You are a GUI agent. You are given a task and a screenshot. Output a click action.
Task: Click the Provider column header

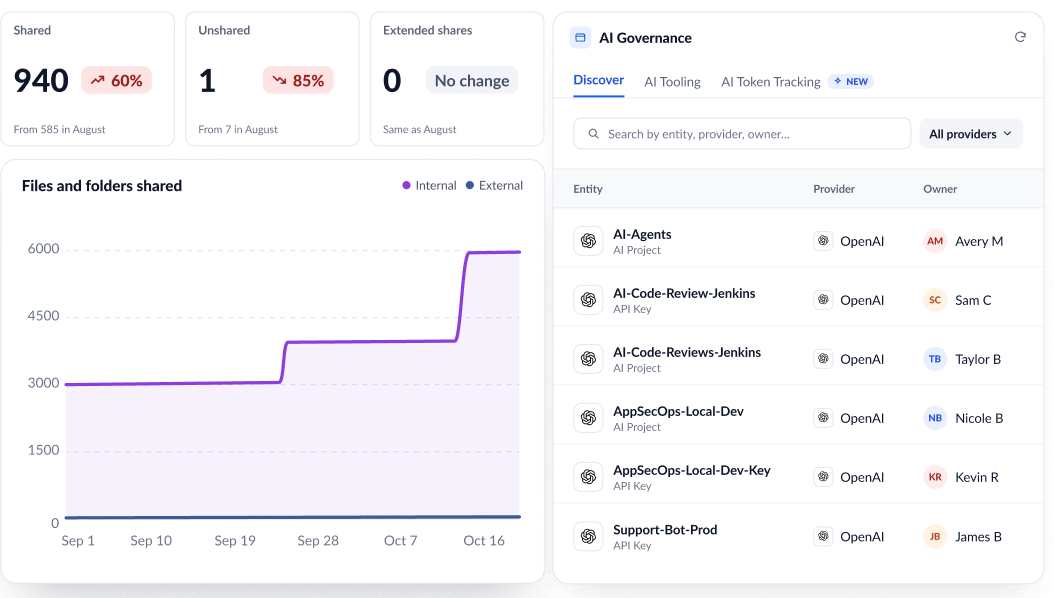coord(834,189)
